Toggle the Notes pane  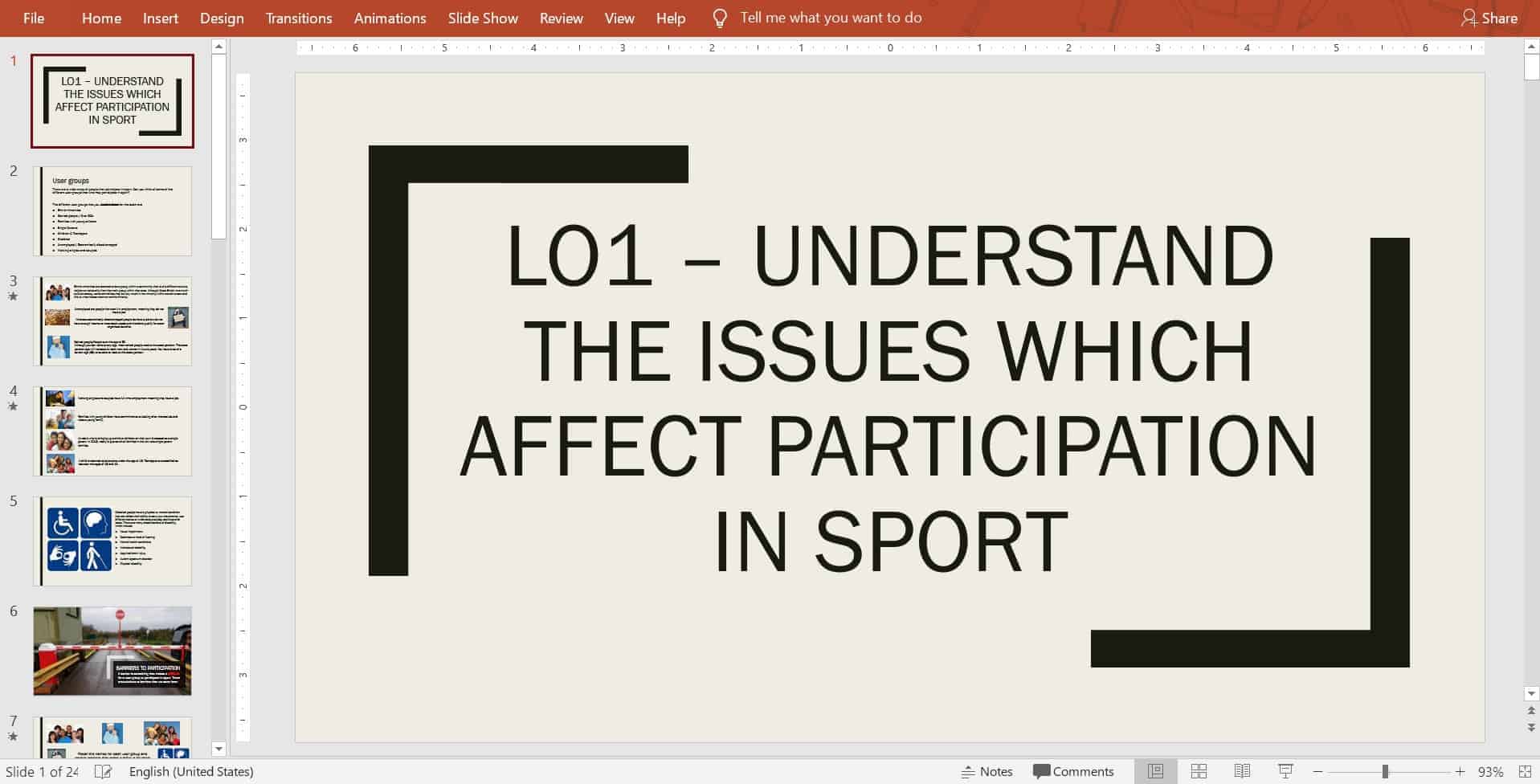pyautogui.click(x=986, y=771)
